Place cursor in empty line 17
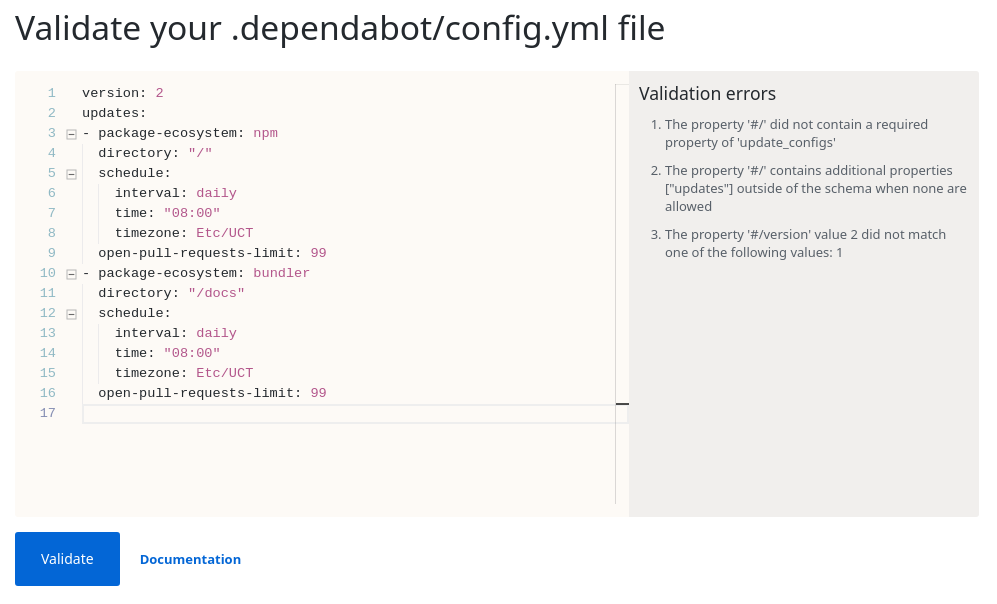Image resolution: width=997 pixels, height=604 pixels. click(x=355, y=413)
